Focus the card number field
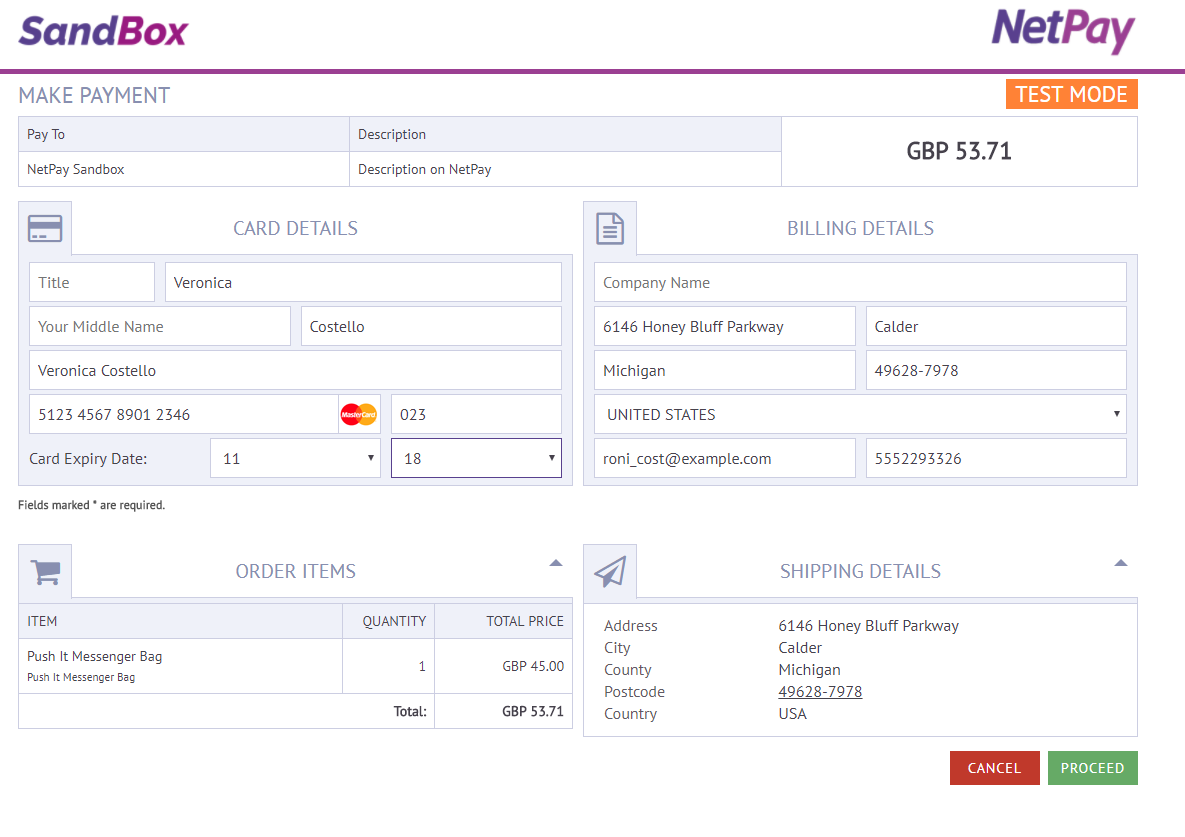 coord(184,414)
